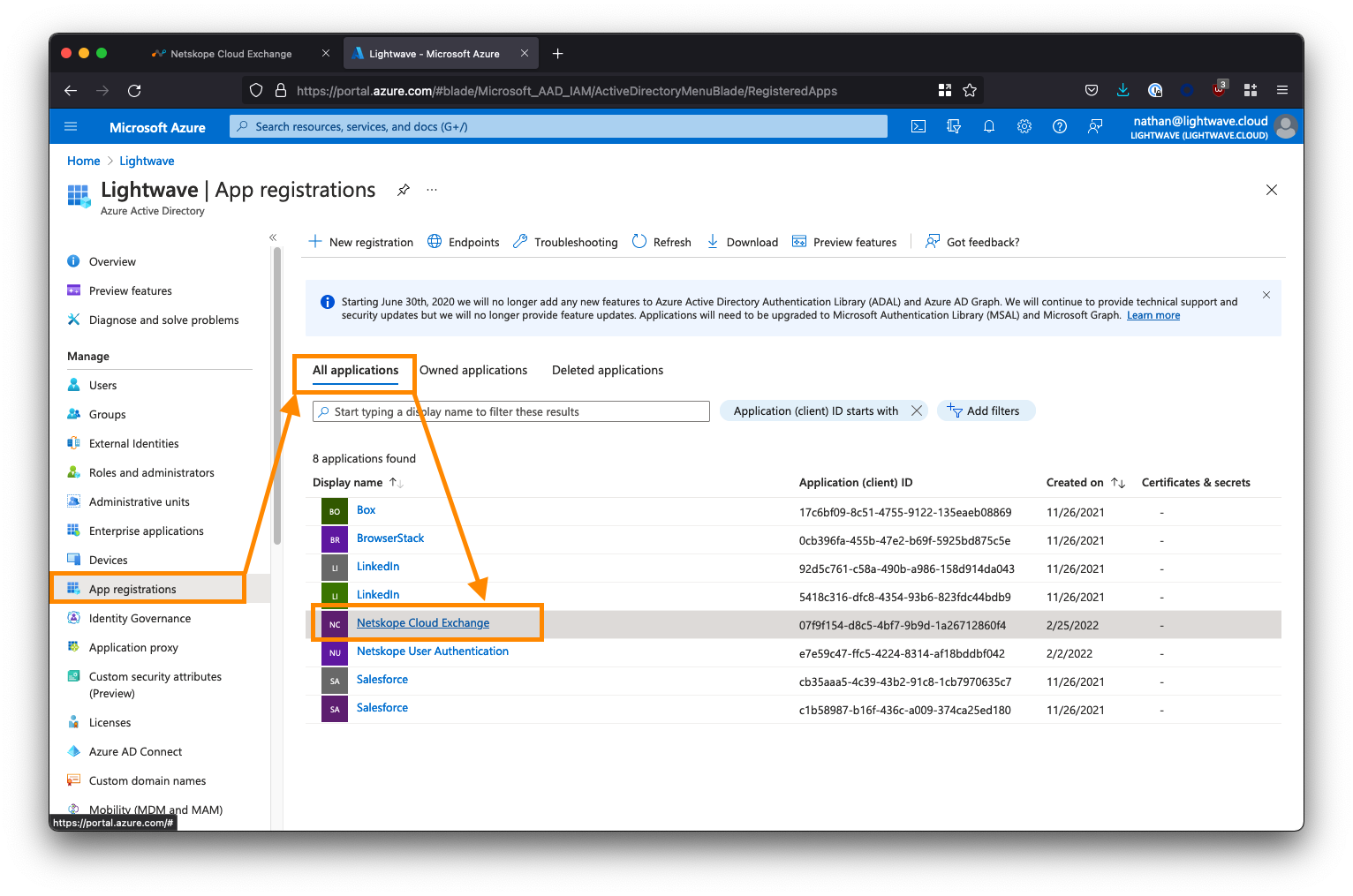Image resolution: width=1353 pixels, height=896 pixels.
Task: Dismiss the ADAL deprecation banner
Action: pyautogui.click(x=1266, y=295)
